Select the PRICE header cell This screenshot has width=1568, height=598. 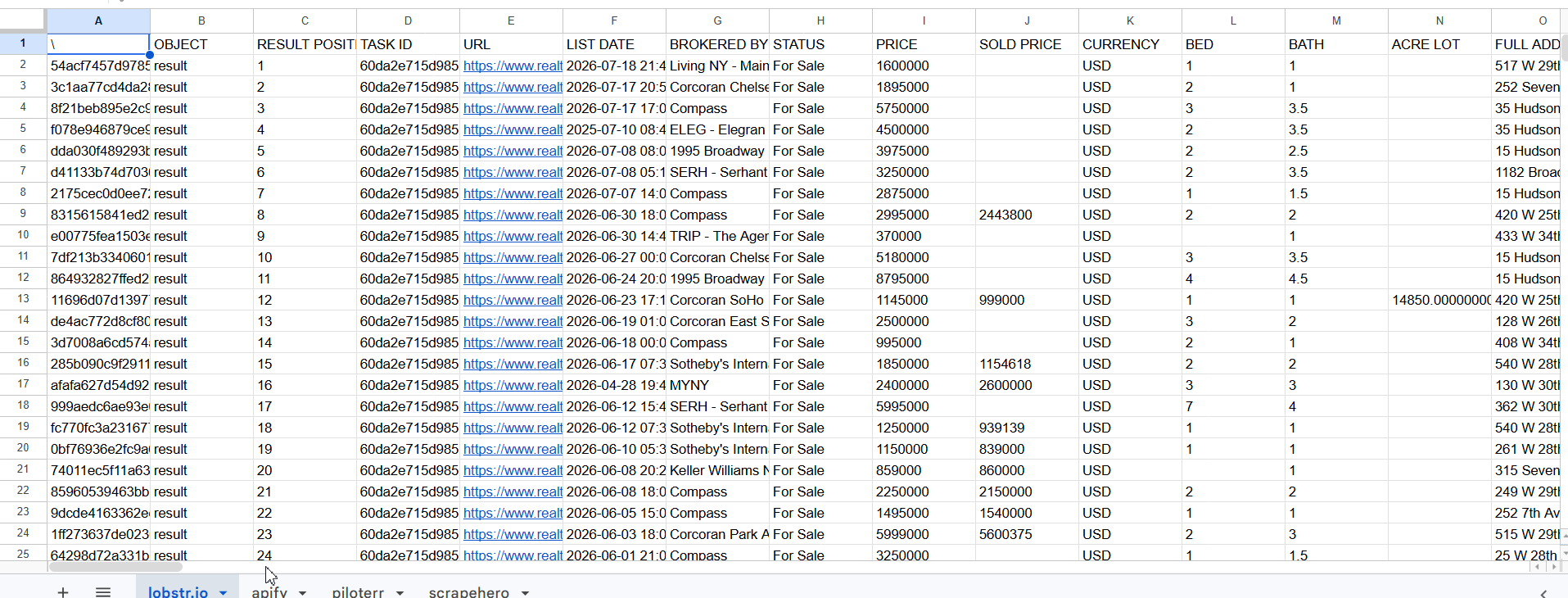pyautogui.click(x=924, y=44)
